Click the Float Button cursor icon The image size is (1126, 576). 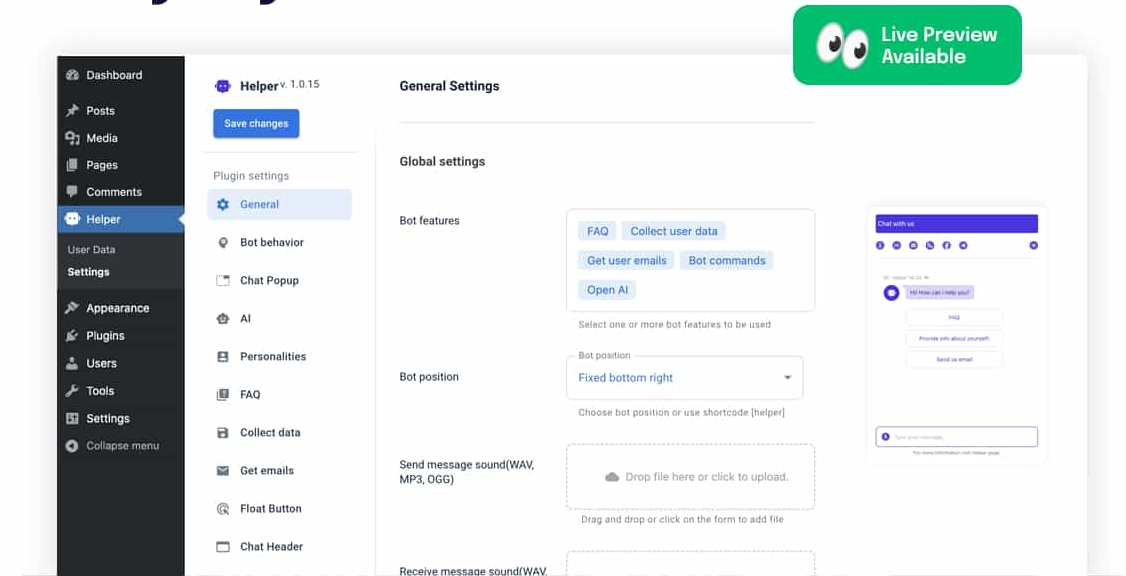(x=223, y=508)
